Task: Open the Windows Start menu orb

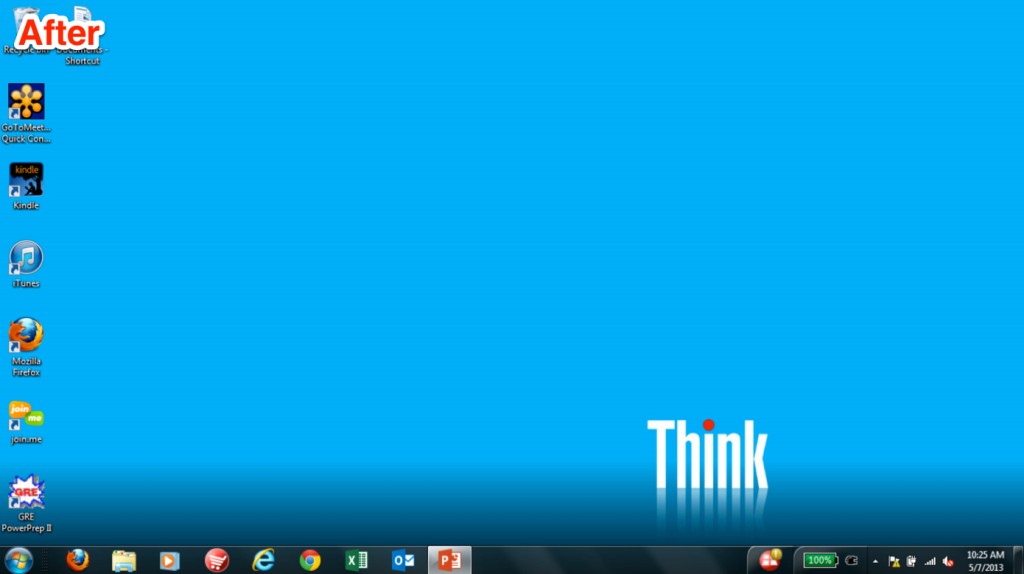Action: [18, 560]
